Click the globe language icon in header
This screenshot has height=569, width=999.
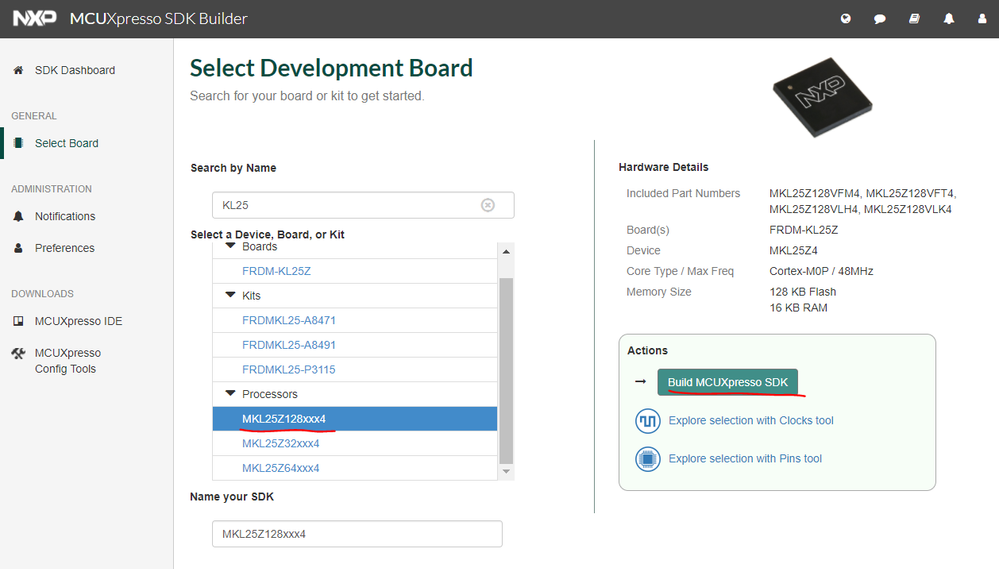click(x=846, y=19)
